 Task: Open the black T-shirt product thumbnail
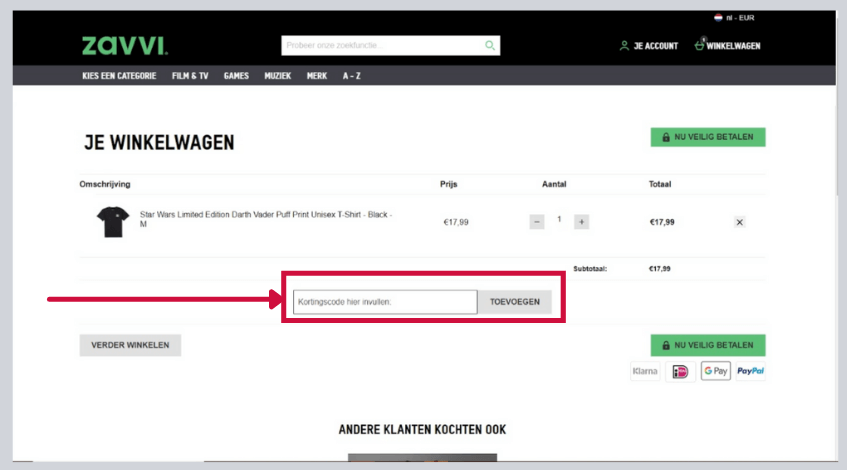click(x=113, y=221)
